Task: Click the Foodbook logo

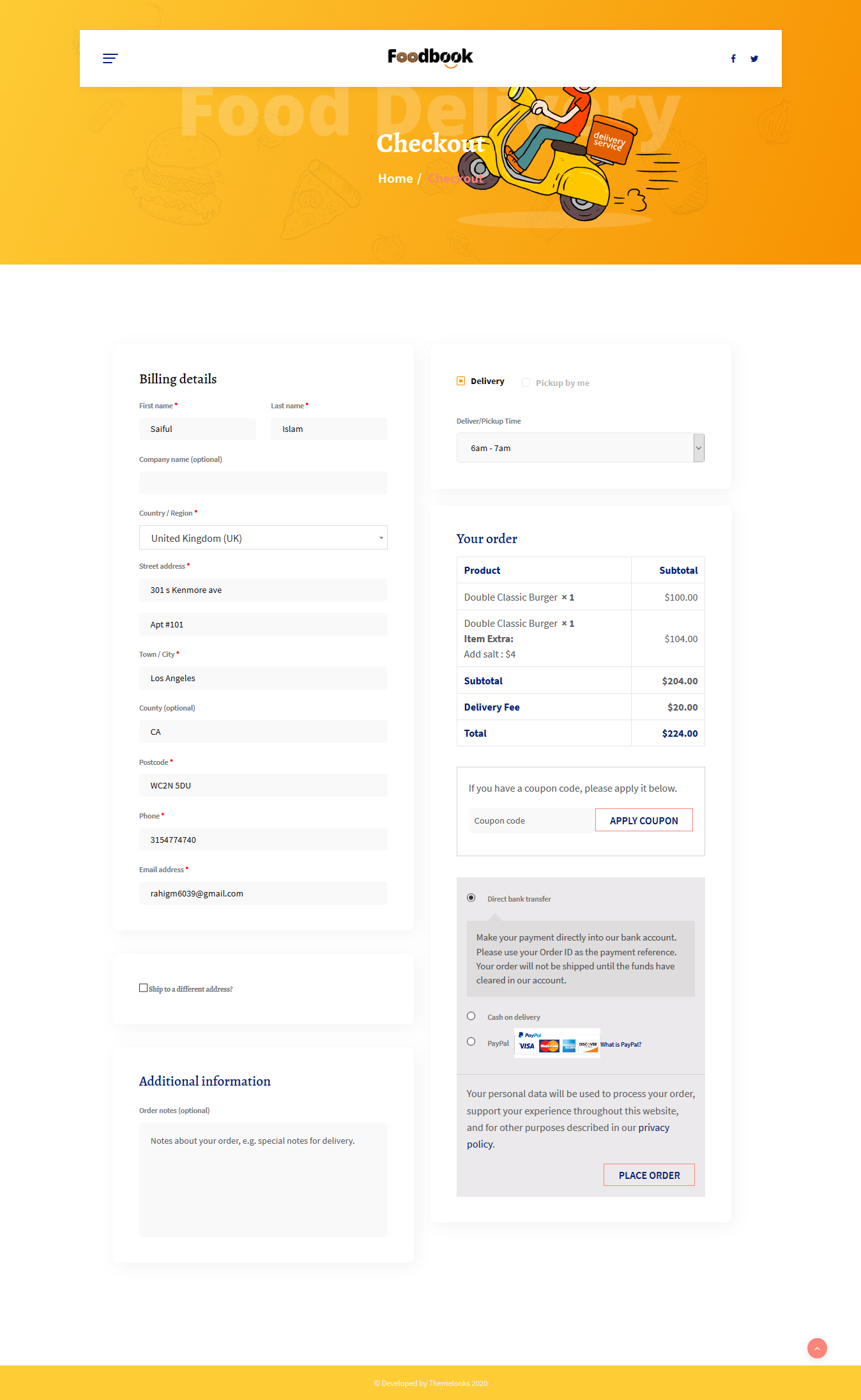Action: (430, 58)
